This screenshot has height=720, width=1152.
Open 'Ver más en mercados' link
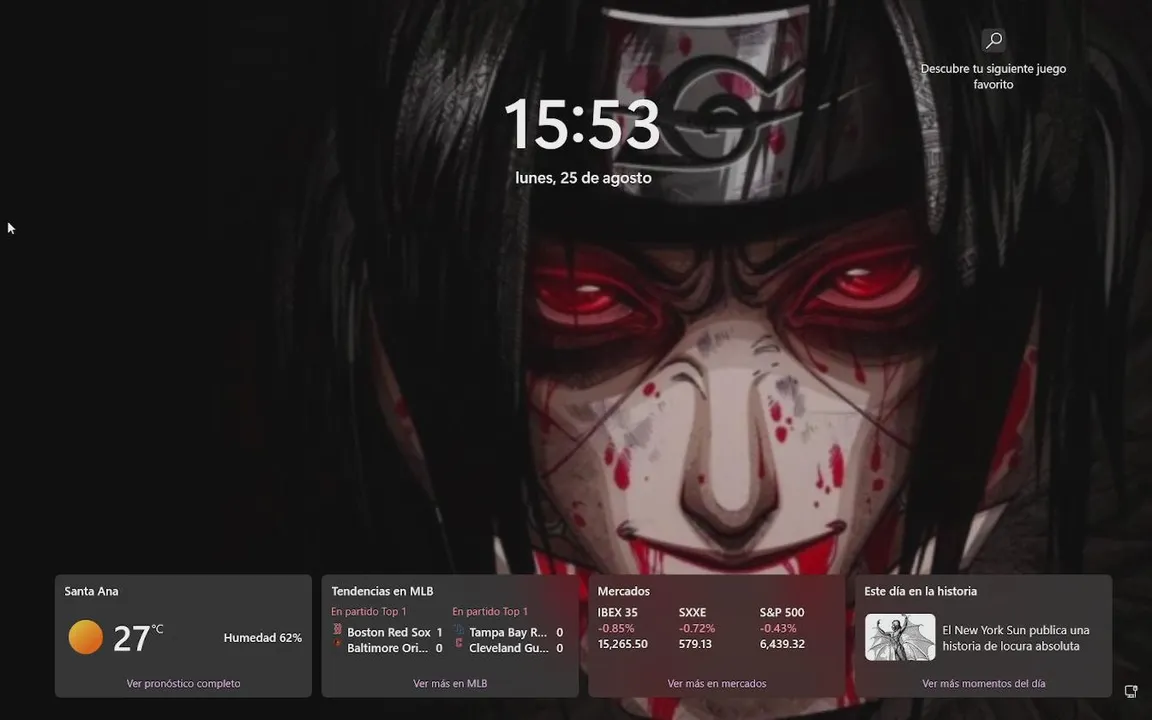[x=716, y=683]
